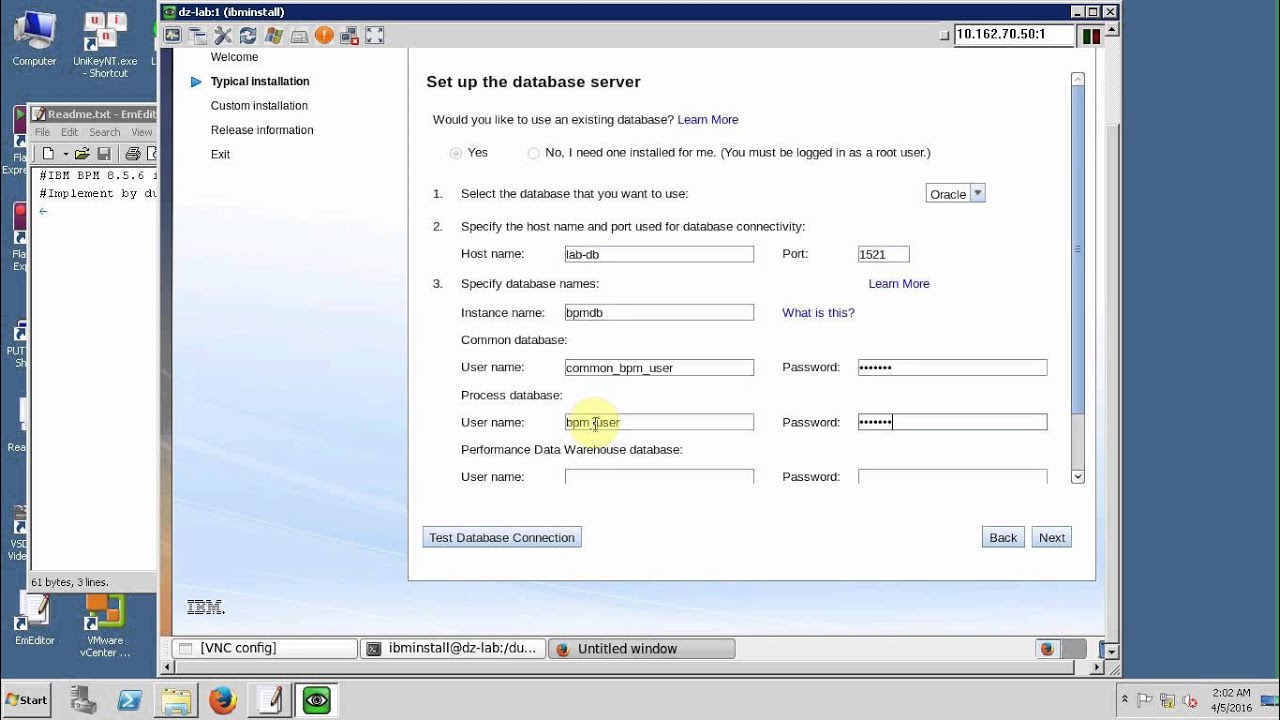The width and height of the screenshot is (1280, 720).
Task: Click the Firefox icon in remote panel tray
Action: [1047, 649]
